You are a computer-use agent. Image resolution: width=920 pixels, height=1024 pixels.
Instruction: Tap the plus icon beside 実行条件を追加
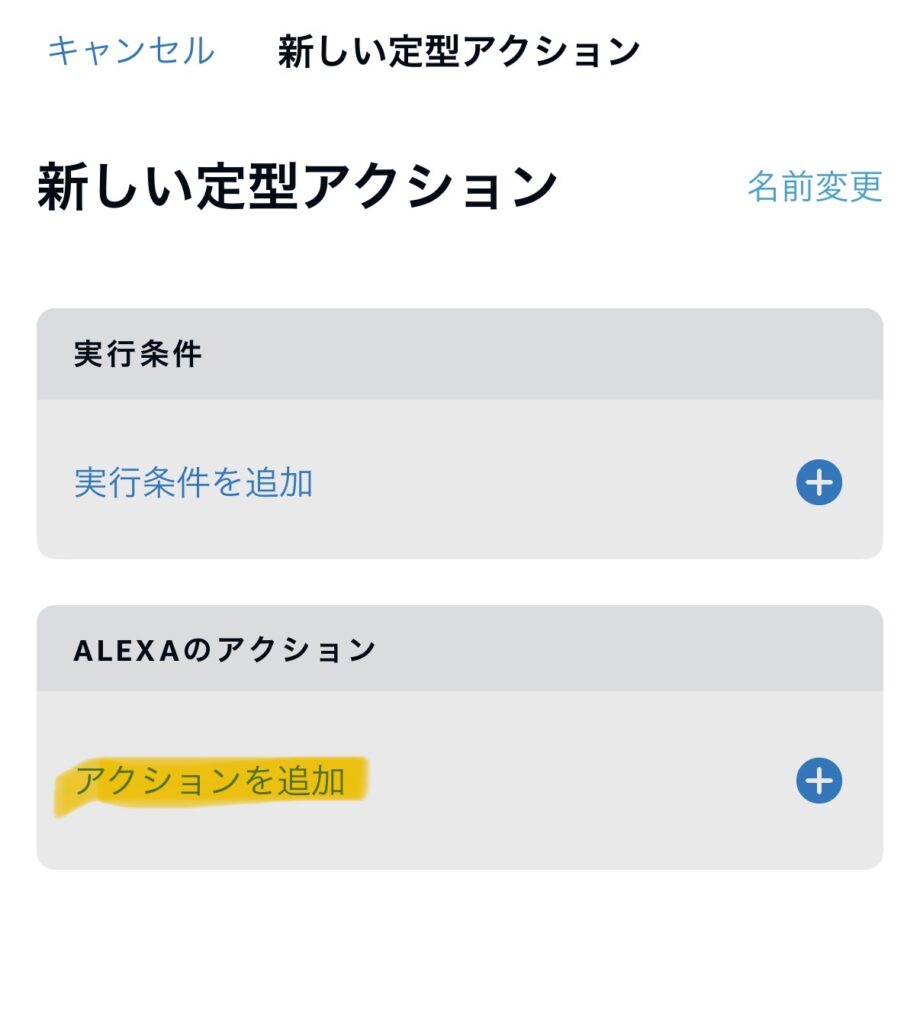[819, 483]
